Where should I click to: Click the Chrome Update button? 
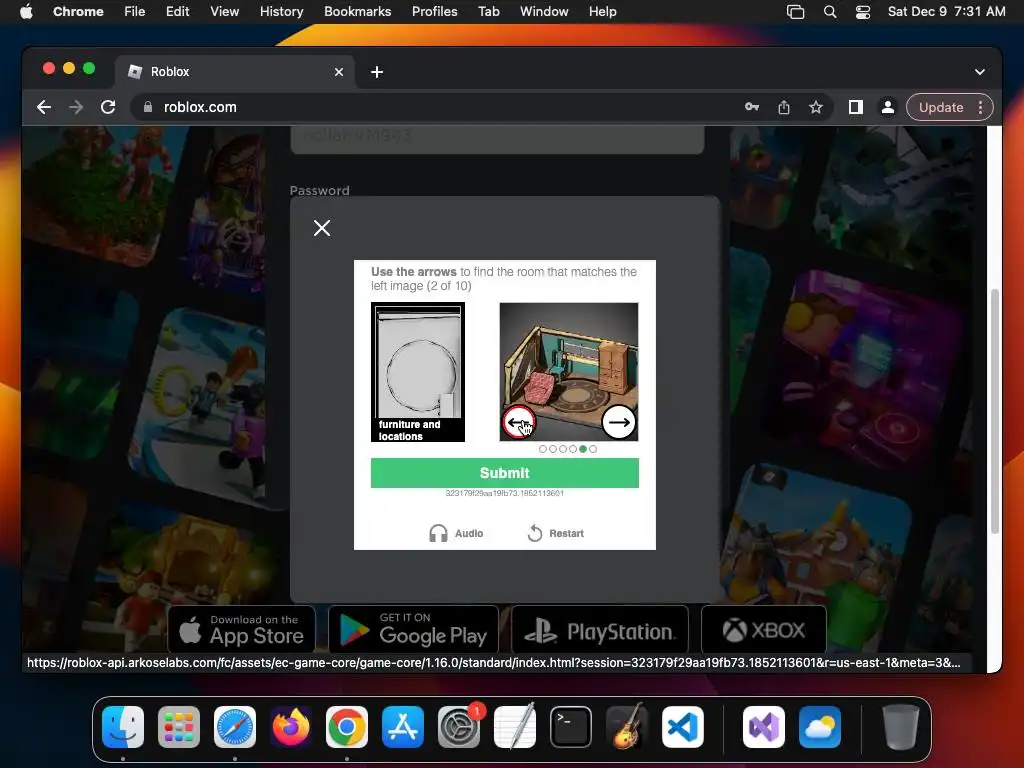pos(941,107)
